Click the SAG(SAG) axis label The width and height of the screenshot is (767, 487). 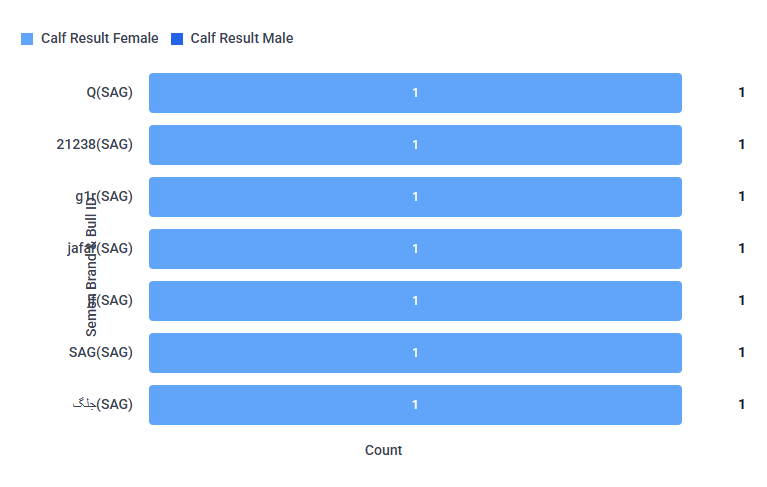pyautogui.click(x=101, y=352)
